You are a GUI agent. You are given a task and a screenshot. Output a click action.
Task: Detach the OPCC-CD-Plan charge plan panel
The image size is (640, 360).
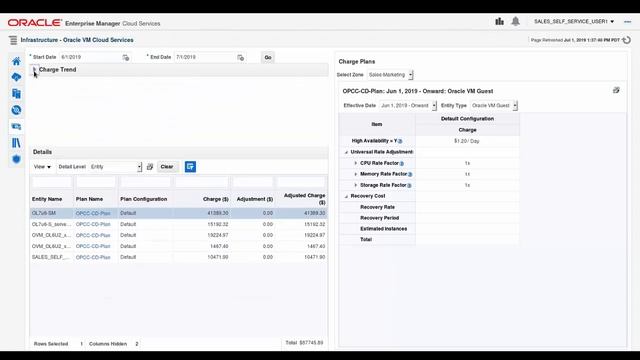[x=616, y=90]
